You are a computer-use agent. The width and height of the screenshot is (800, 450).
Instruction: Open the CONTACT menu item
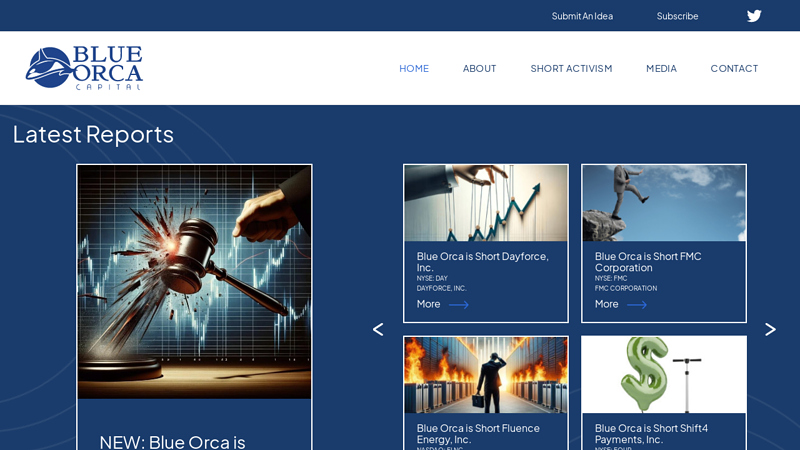pyautogui.click(x=734, y=68)
